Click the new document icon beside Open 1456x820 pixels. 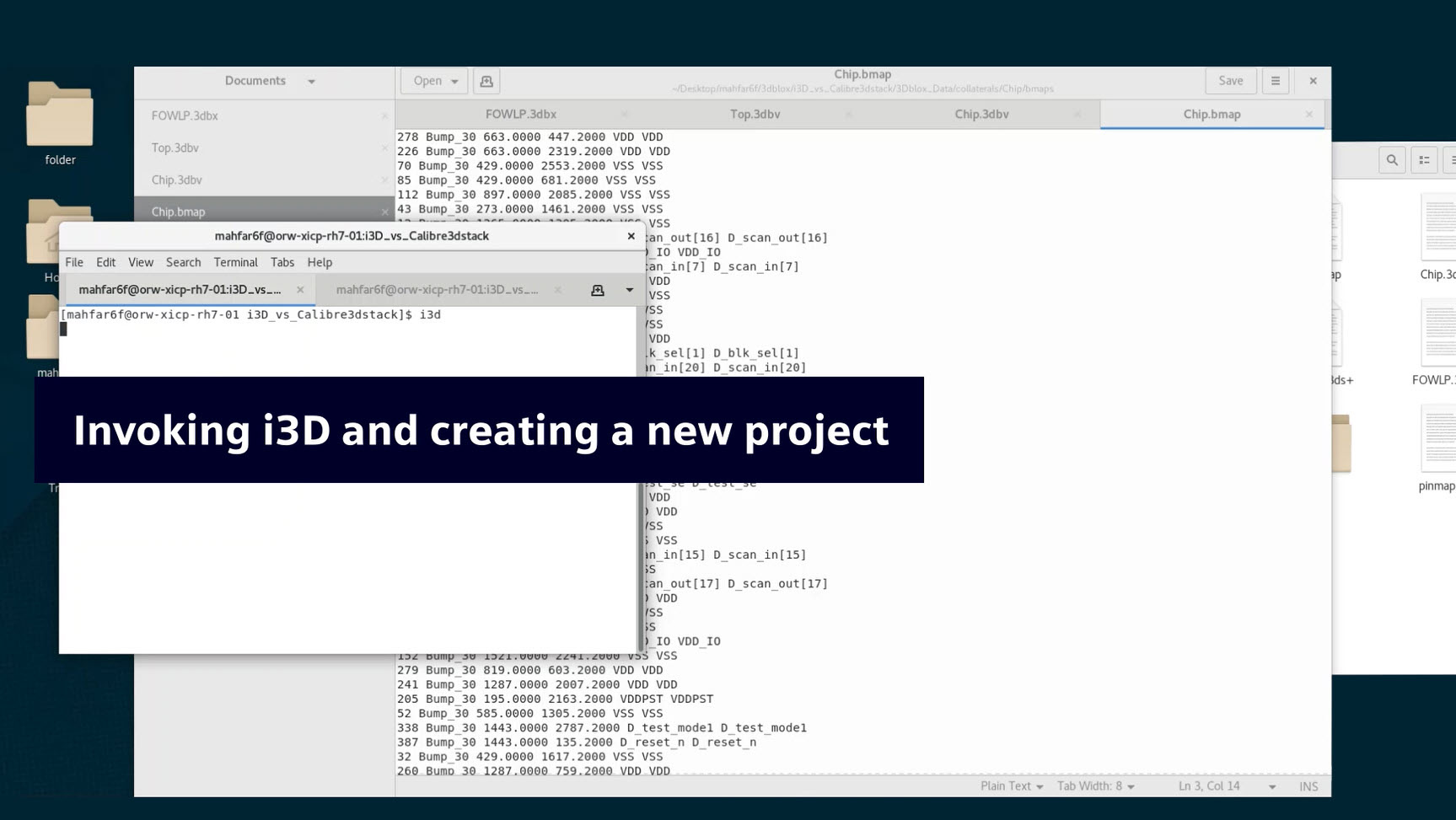coord(486,81)
